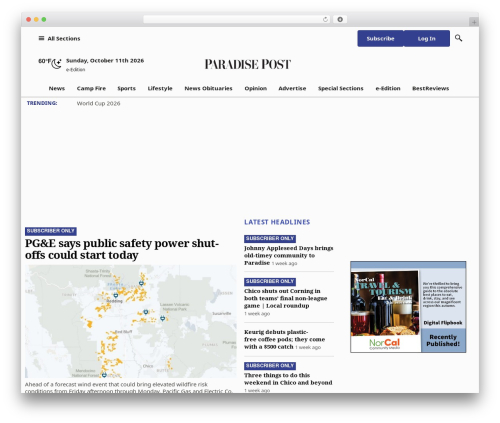Click the browser extension icon beside address bar

(340, 19)
